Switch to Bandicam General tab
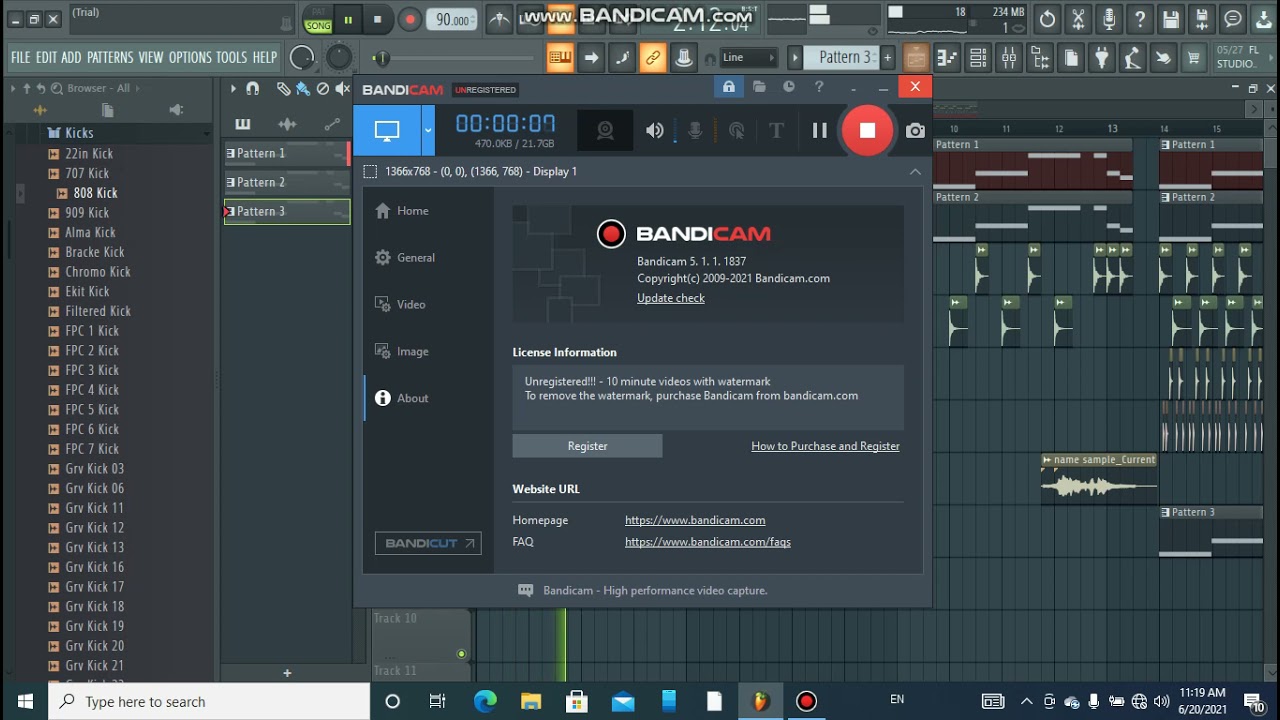 click(x=416, y=257)
